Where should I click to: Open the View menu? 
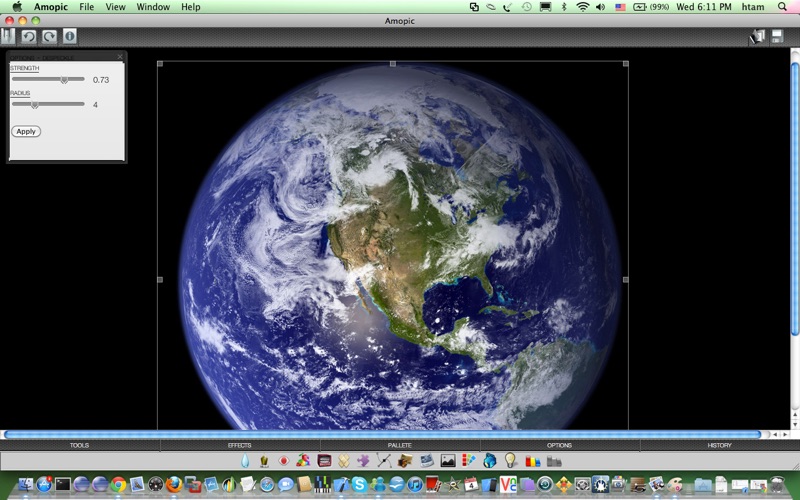(x=115, y=7)
